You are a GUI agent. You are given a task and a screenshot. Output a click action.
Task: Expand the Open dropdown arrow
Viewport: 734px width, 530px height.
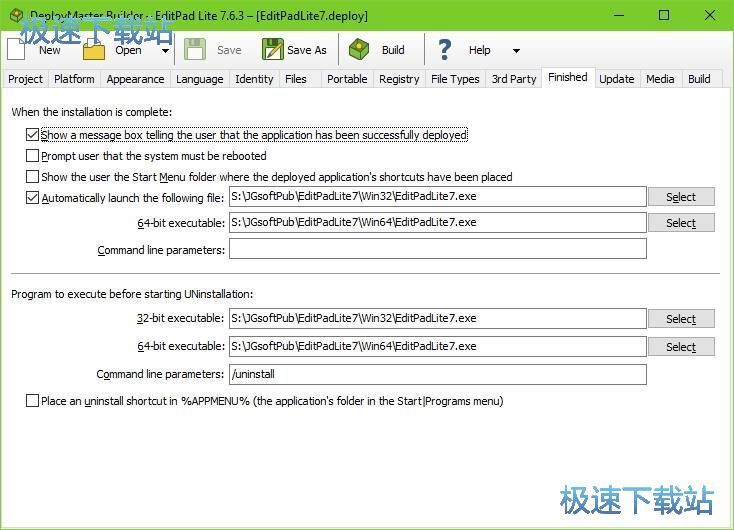tap(165, 51)
